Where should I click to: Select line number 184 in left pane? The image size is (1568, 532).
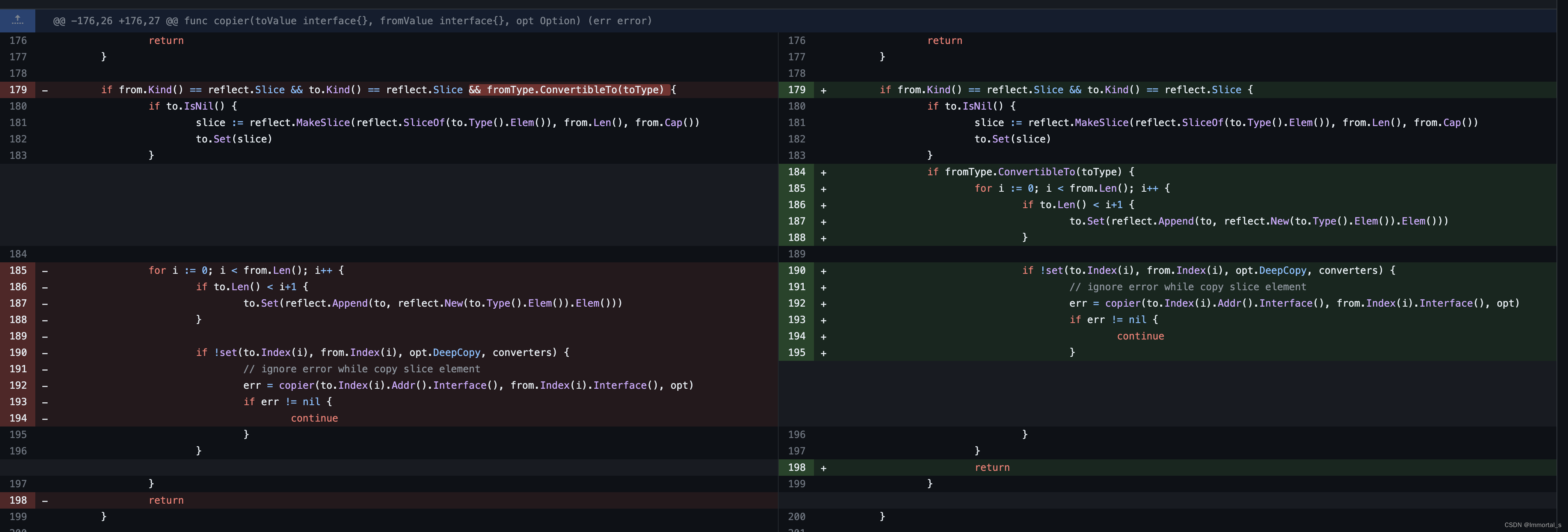click(x=18, y=254)
